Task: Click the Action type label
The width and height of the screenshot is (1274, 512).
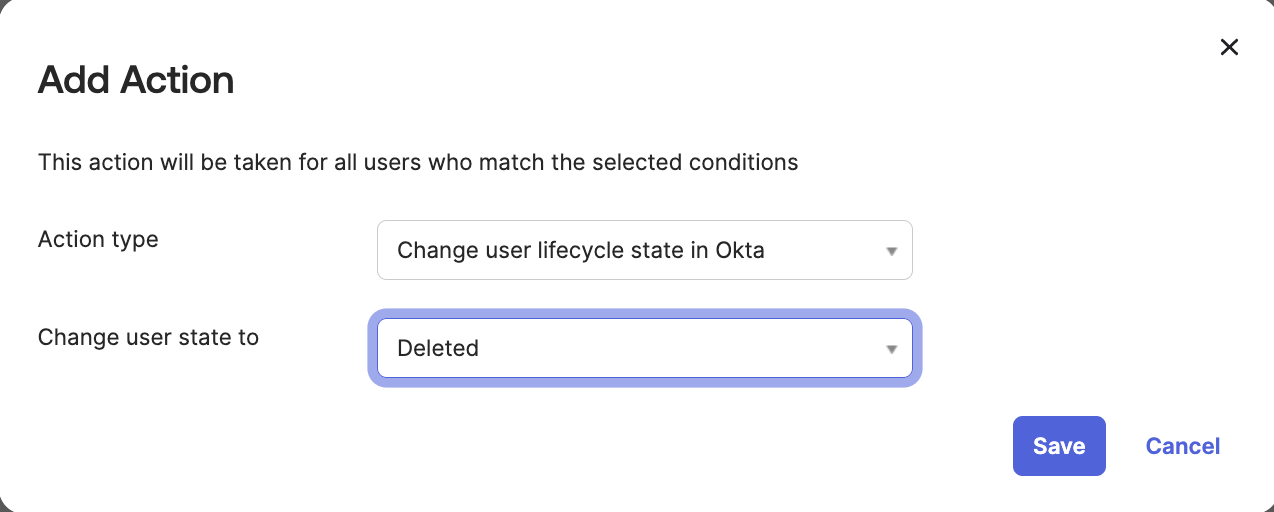Action: [98, 240]
